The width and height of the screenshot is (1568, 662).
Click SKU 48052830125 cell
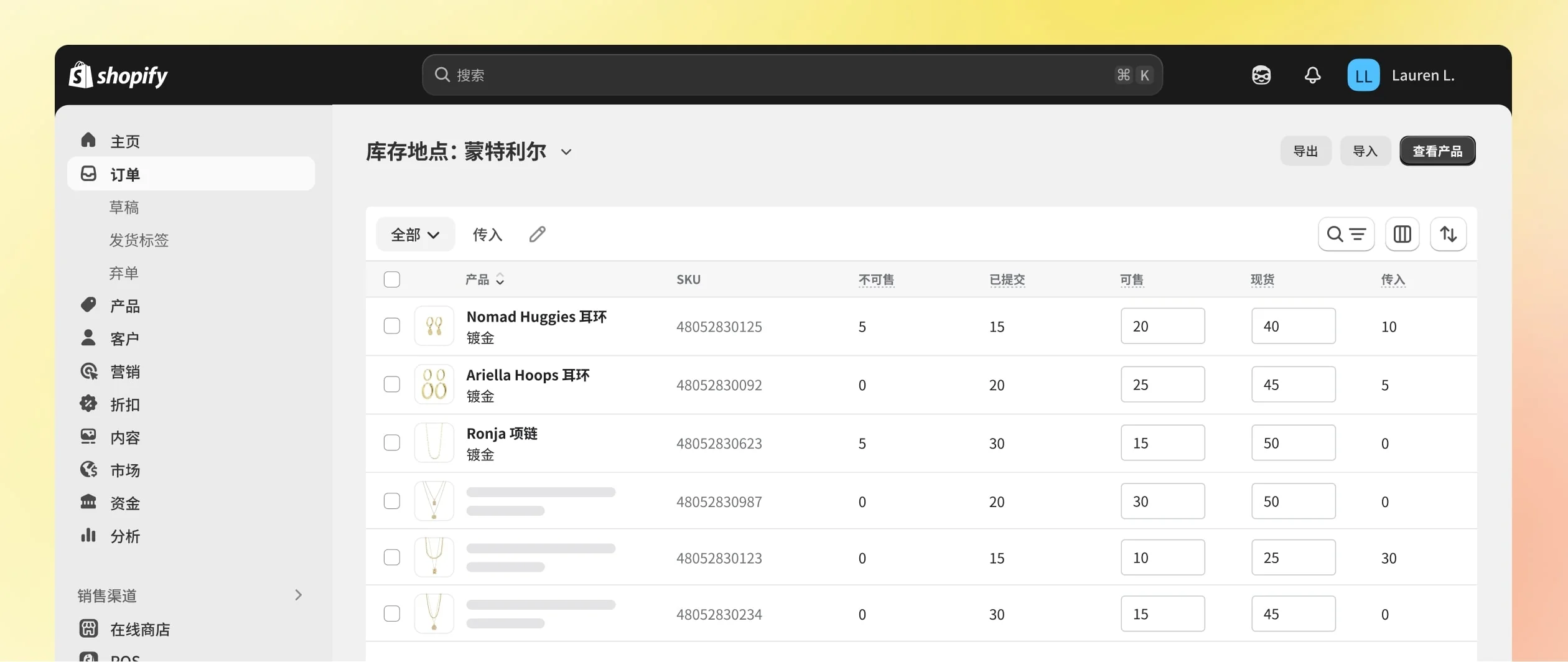point(719,327)
